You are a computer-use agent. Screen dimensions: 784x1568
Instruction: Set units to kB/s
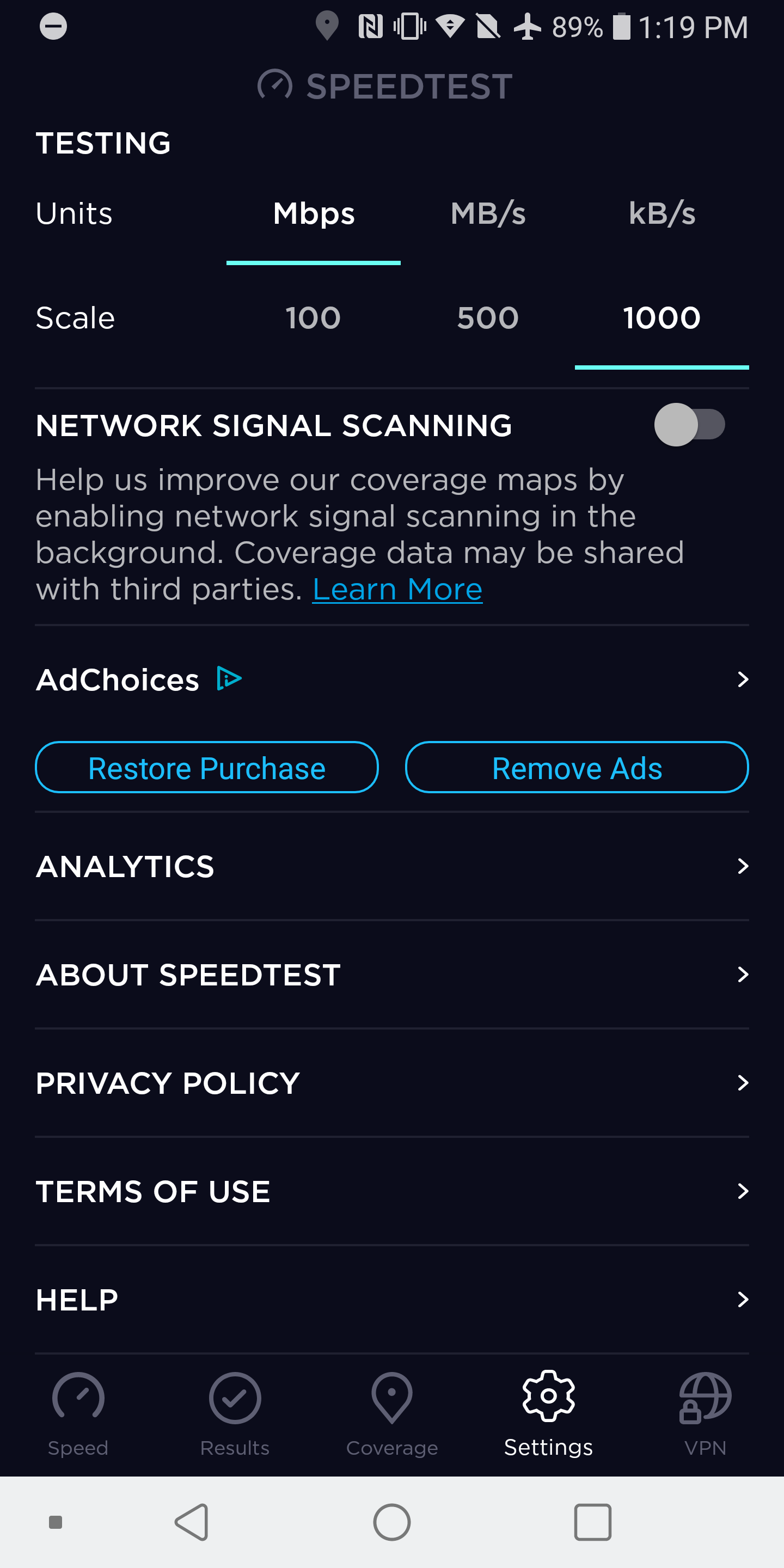click(x=661, y=215)
